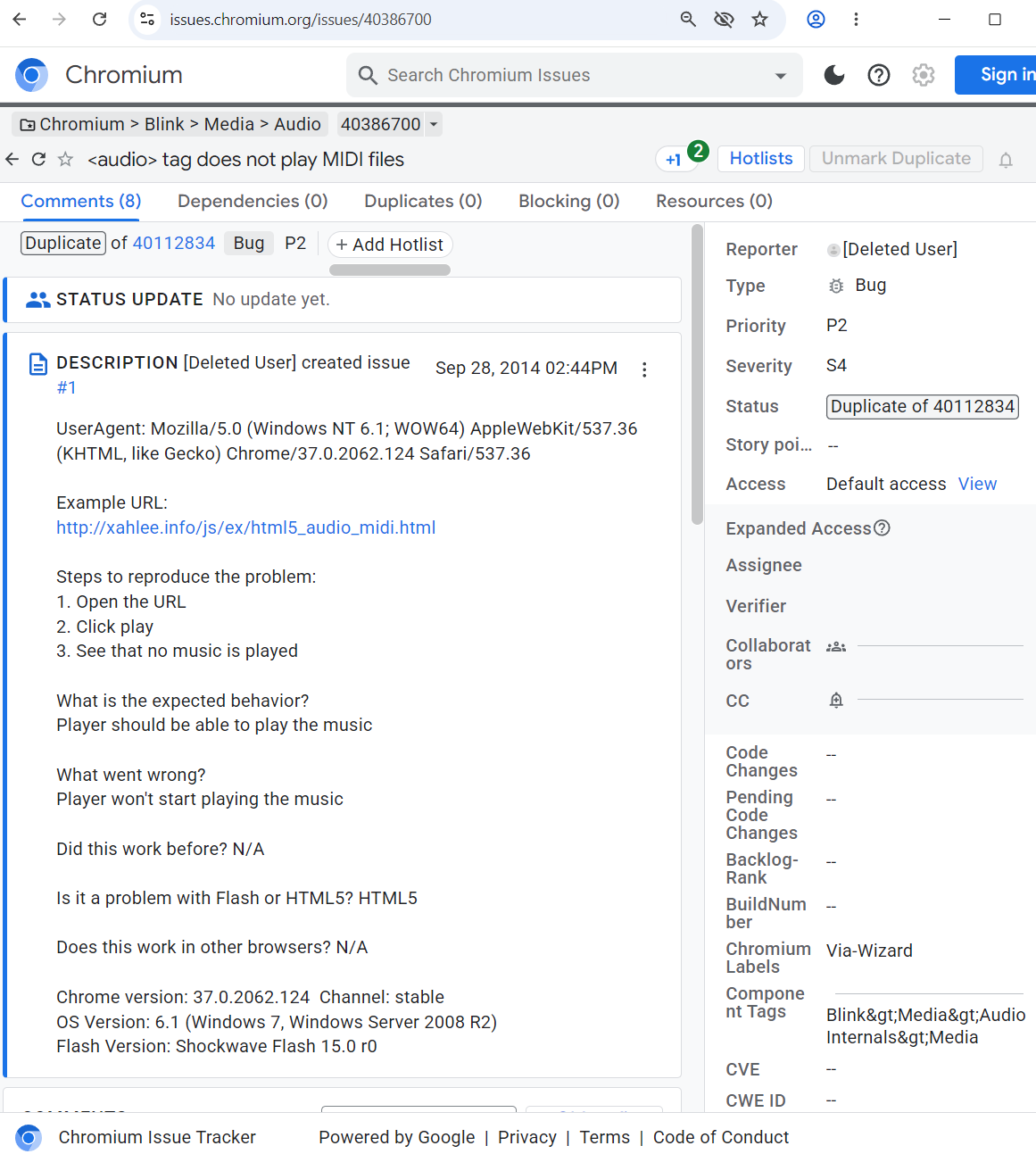Click Sign in button
The image size is (1036, 1154).
pyautogui.click(x=996, y=75)
